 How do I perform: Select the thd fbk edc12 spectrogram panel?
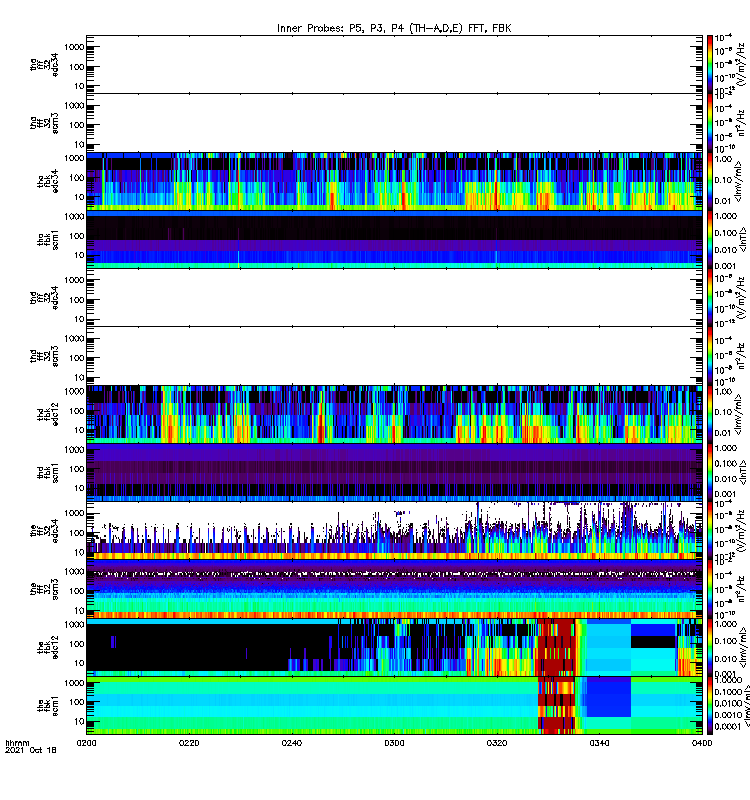[394, 414]
